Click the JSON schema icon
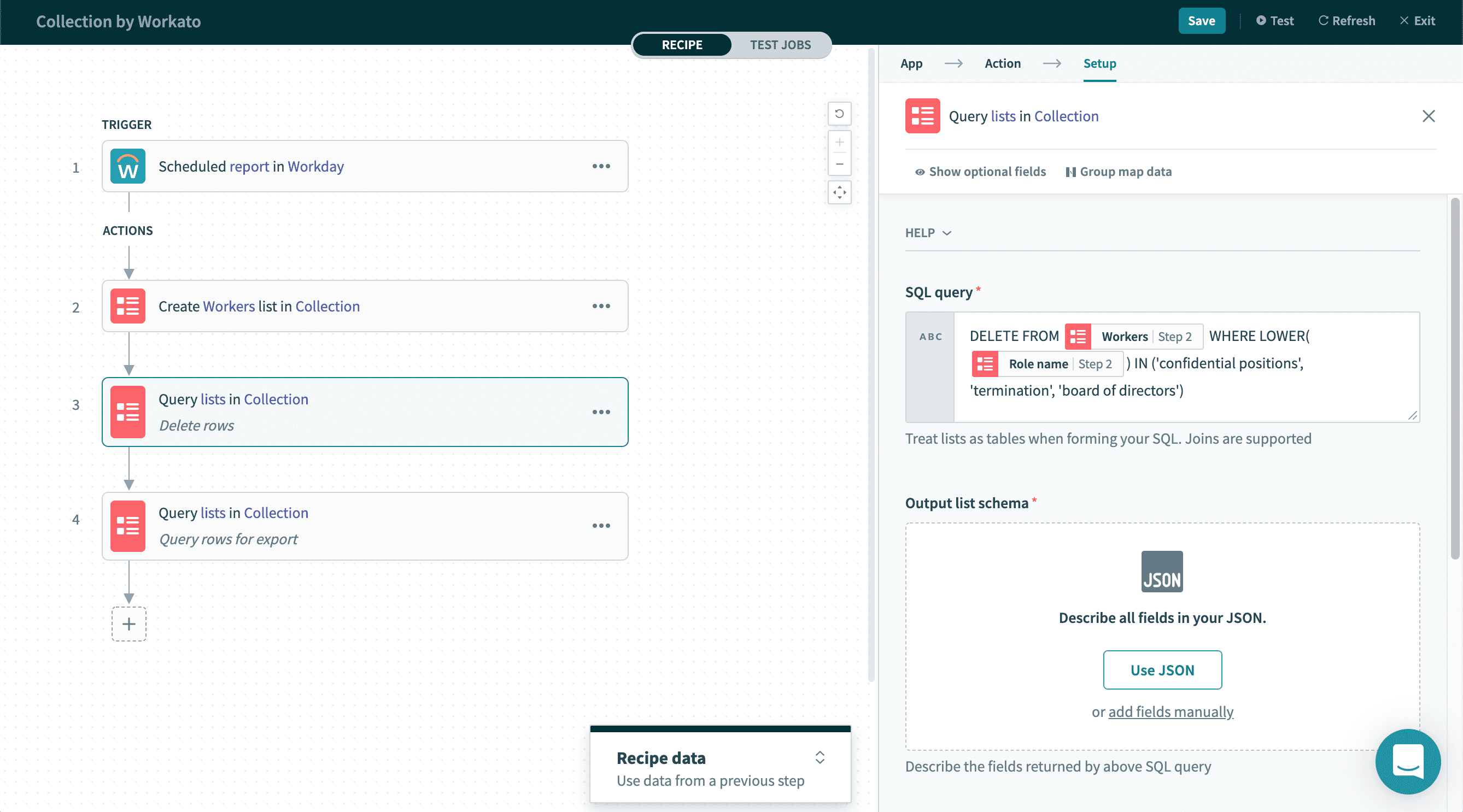The width and height of the screenshot is (1463, 812). pyautogui.click(x=1161, y=571)
